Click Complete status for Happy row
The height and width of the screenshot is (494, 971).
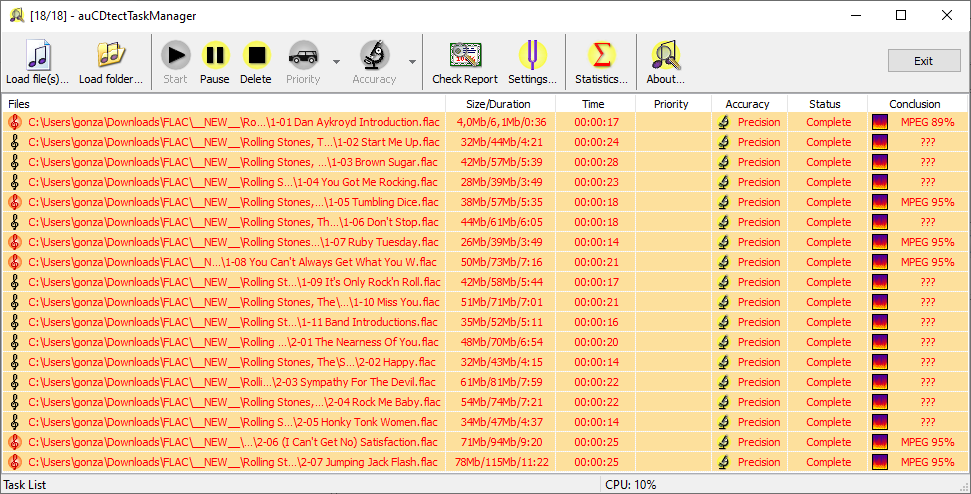click(x=829, y=362)
